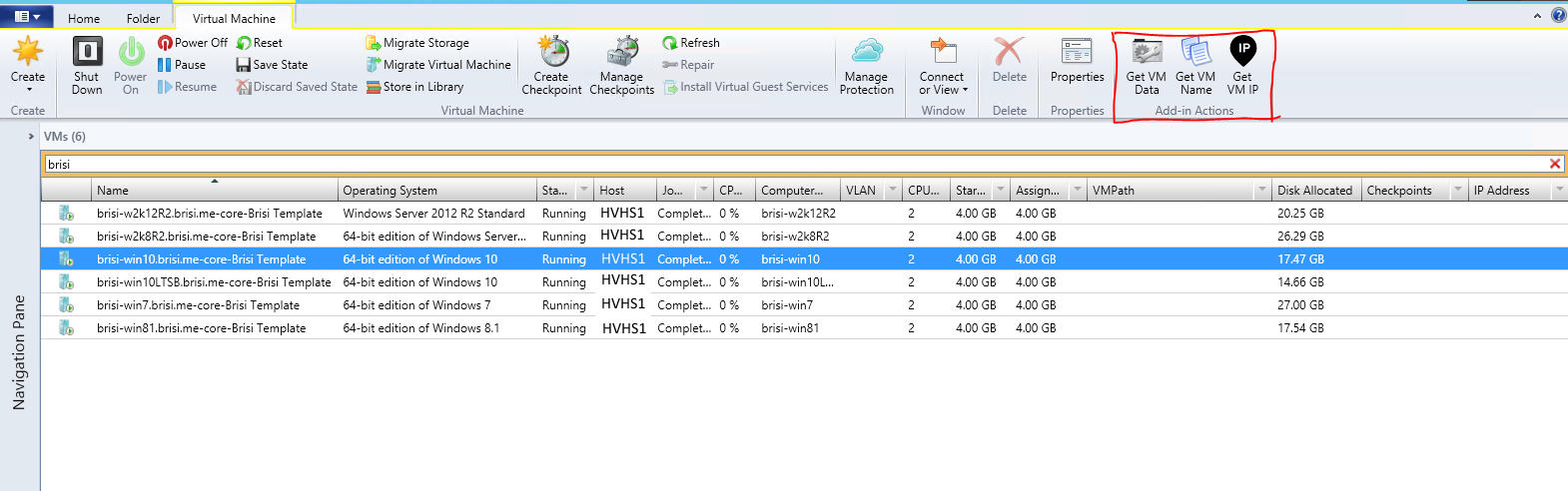The height and width of the screenshot is (491, 1568).
Task: Click the Shut Down icon
Action: 88,51
